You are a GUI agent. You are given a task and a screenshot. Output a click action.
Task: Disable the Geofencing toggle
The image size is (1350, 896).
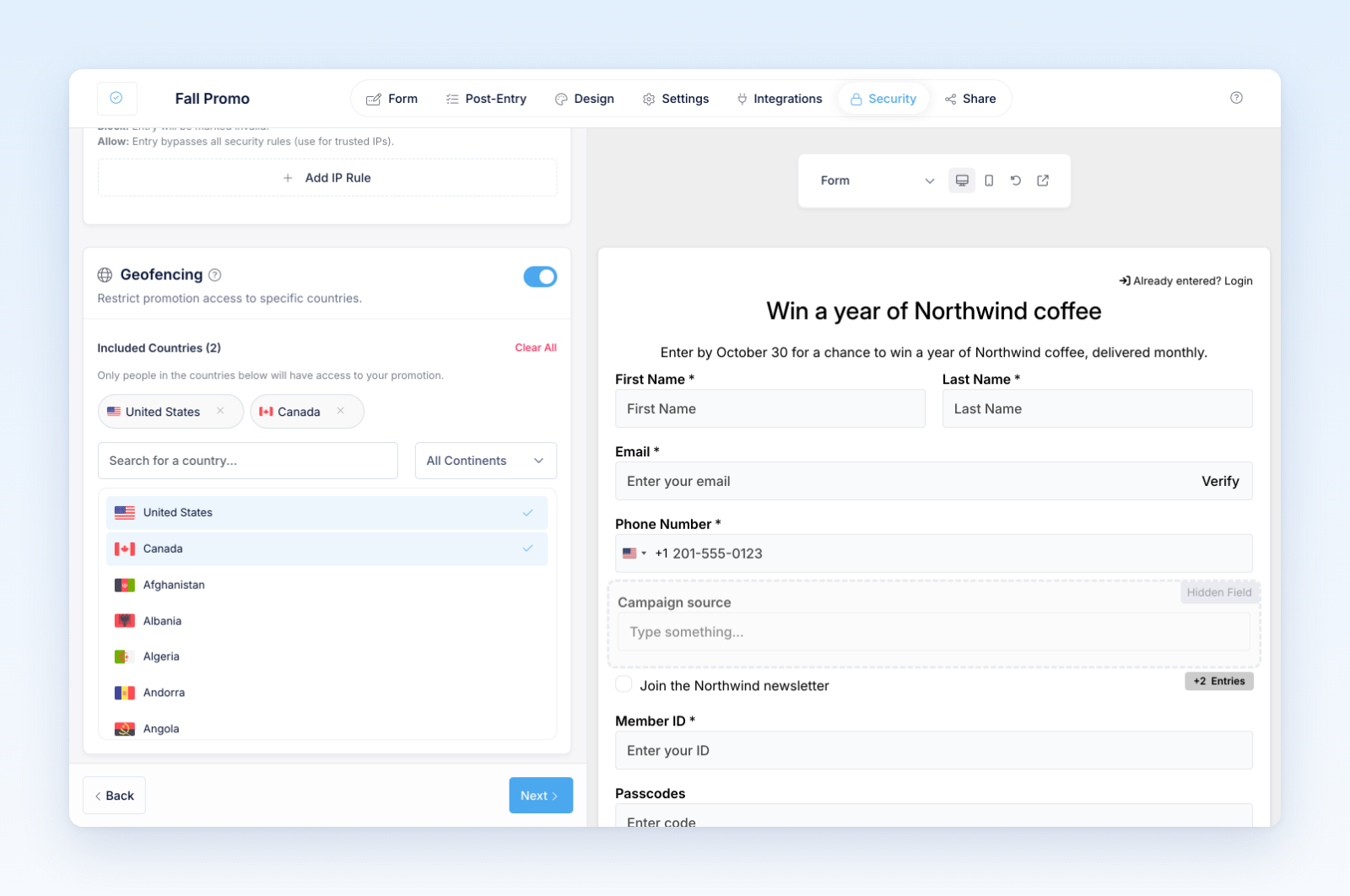point(540,277)
